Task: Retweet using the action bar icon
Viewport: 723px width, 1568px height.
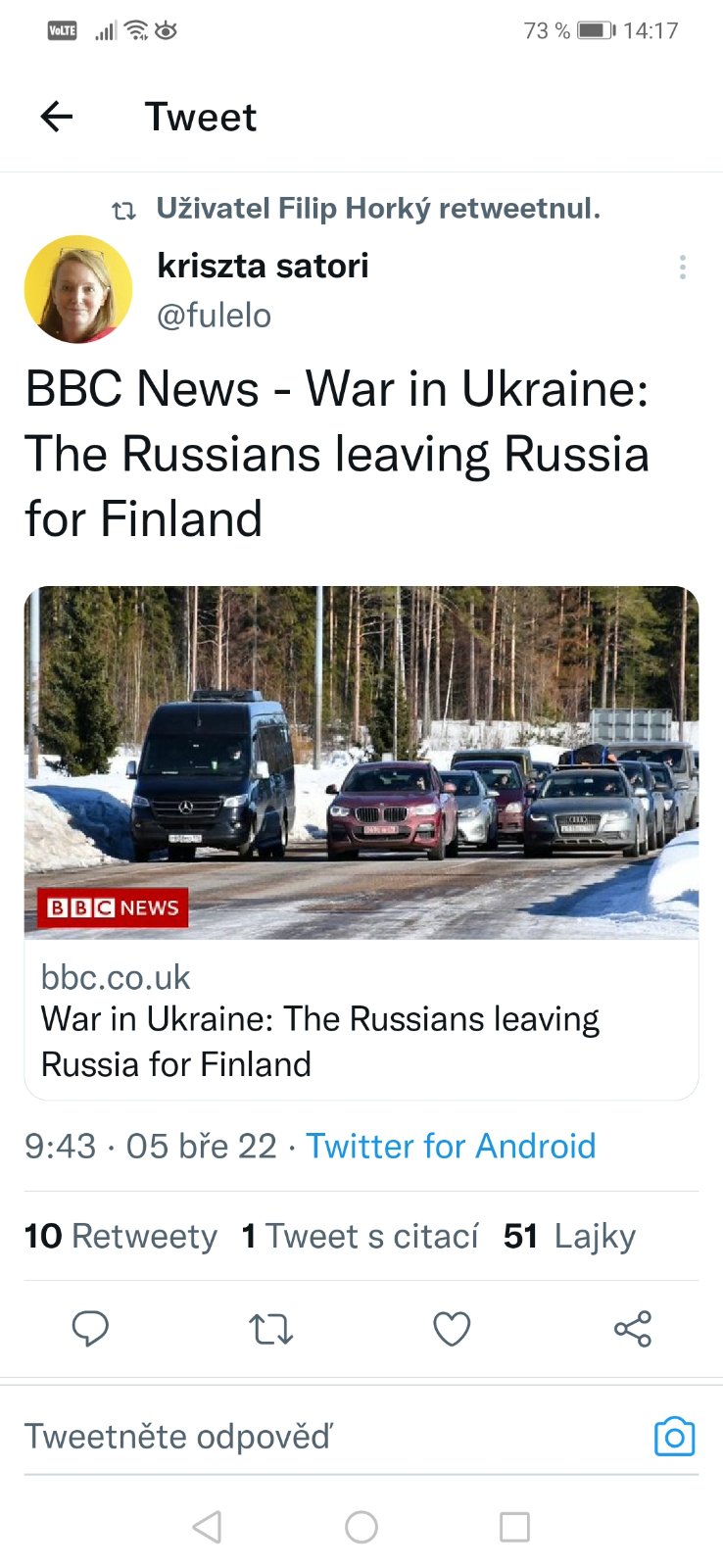Action: pos(270,1329)
